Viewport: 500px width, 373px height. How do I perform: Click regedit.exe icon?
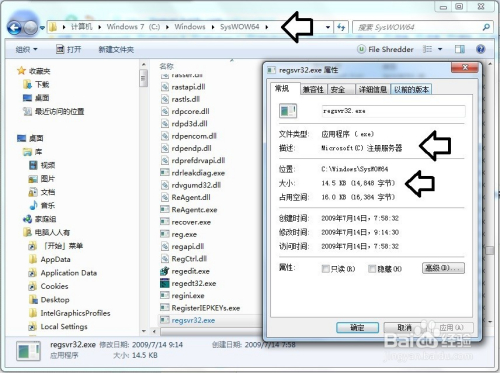coord(164,271)
